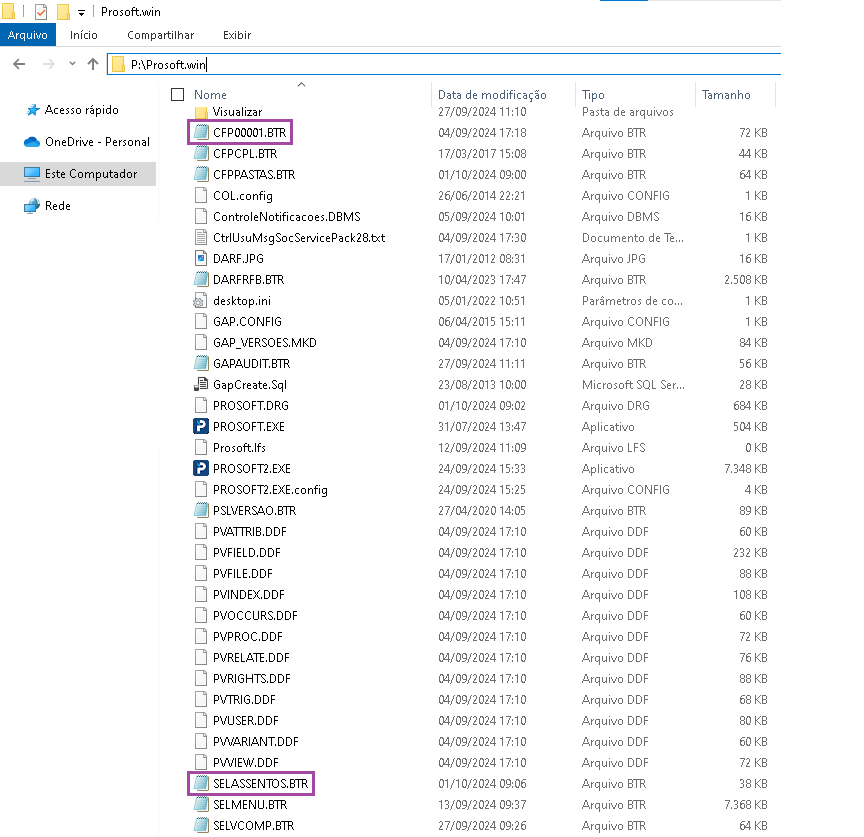Click the SELMENU.BTR file icon

(x=201, y=804)
